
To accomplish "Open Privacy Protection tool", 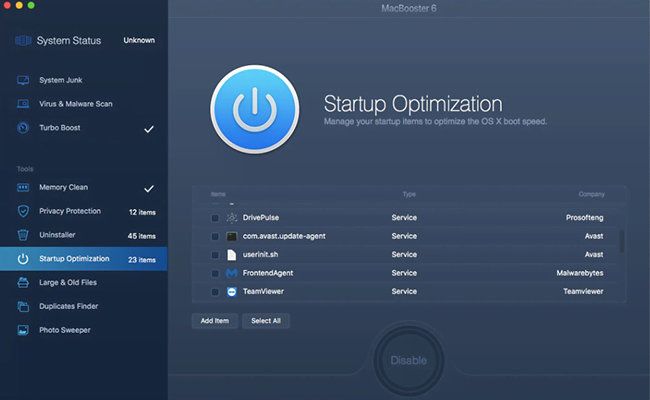I will coord(84,211).
